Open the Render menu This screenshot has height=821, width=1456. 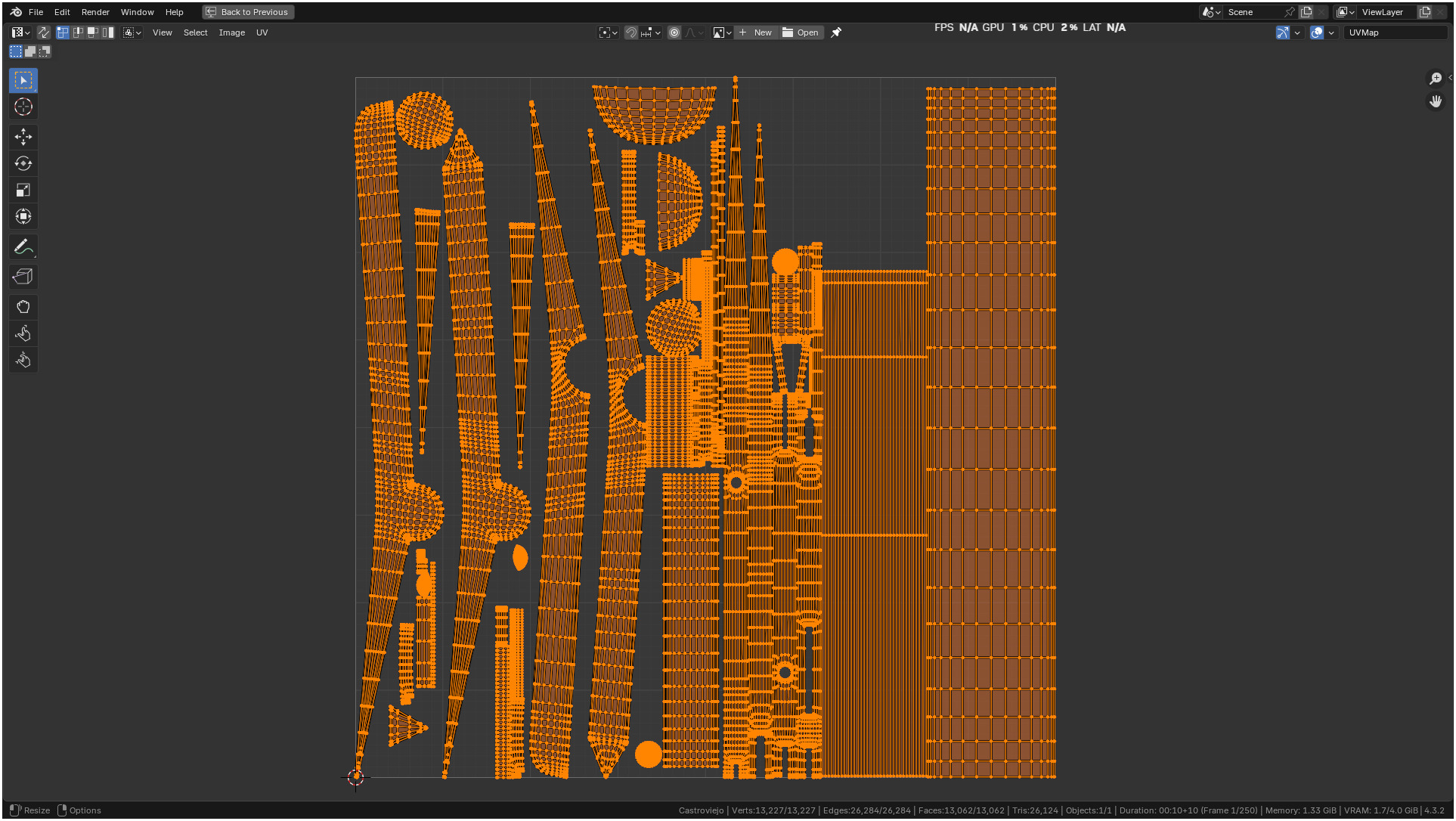[95, 12]
